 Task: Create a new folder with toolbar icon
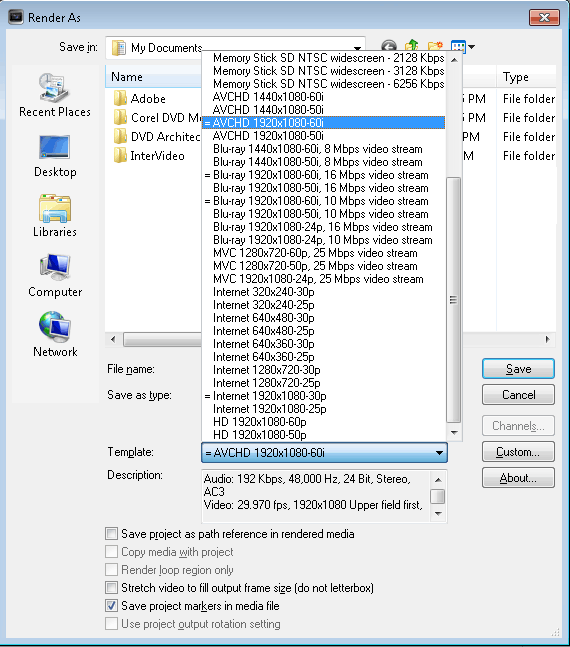[435, 47]
